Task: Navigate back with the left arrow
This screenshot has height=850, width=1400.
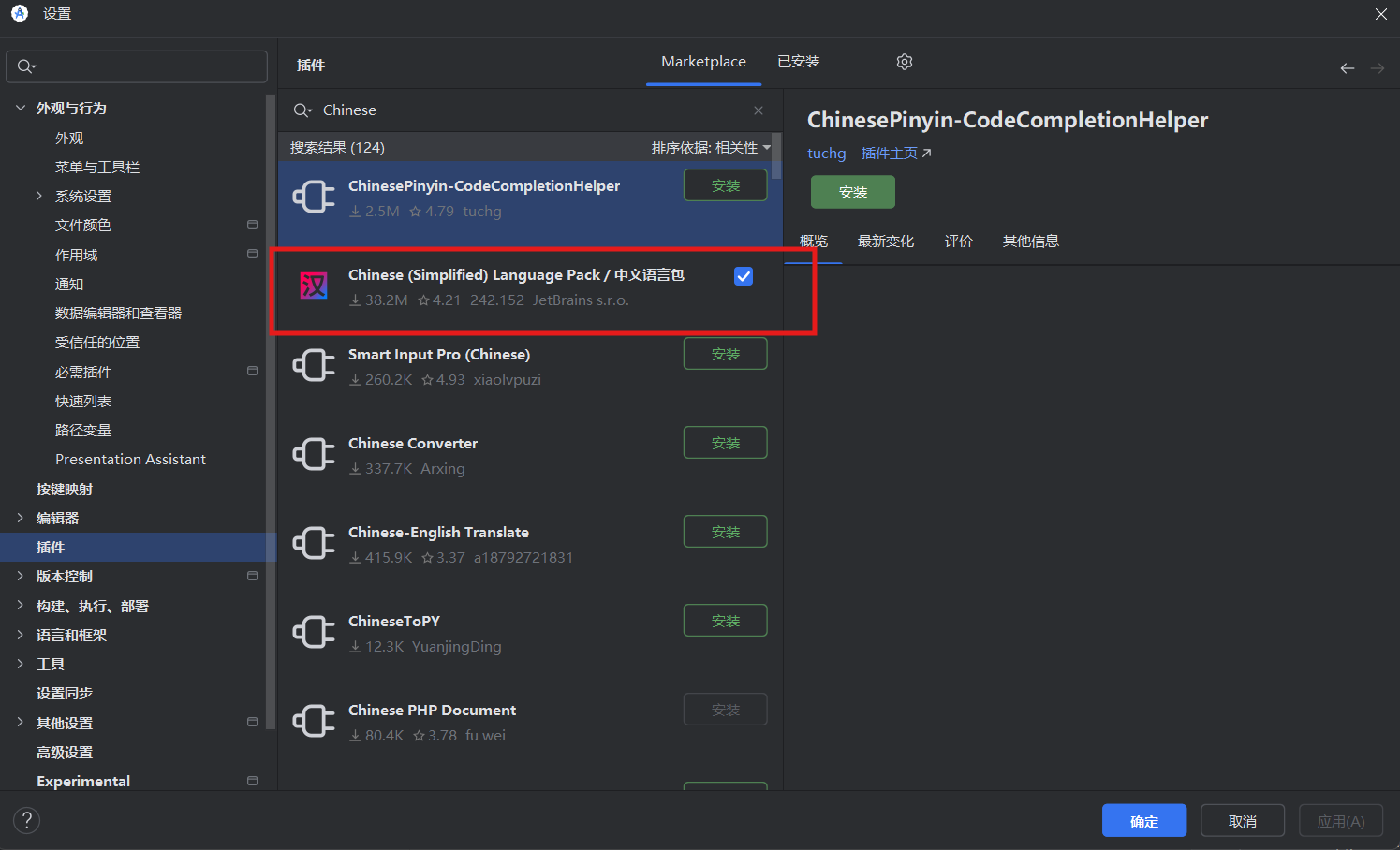Action: click(x=1347, y=68)
